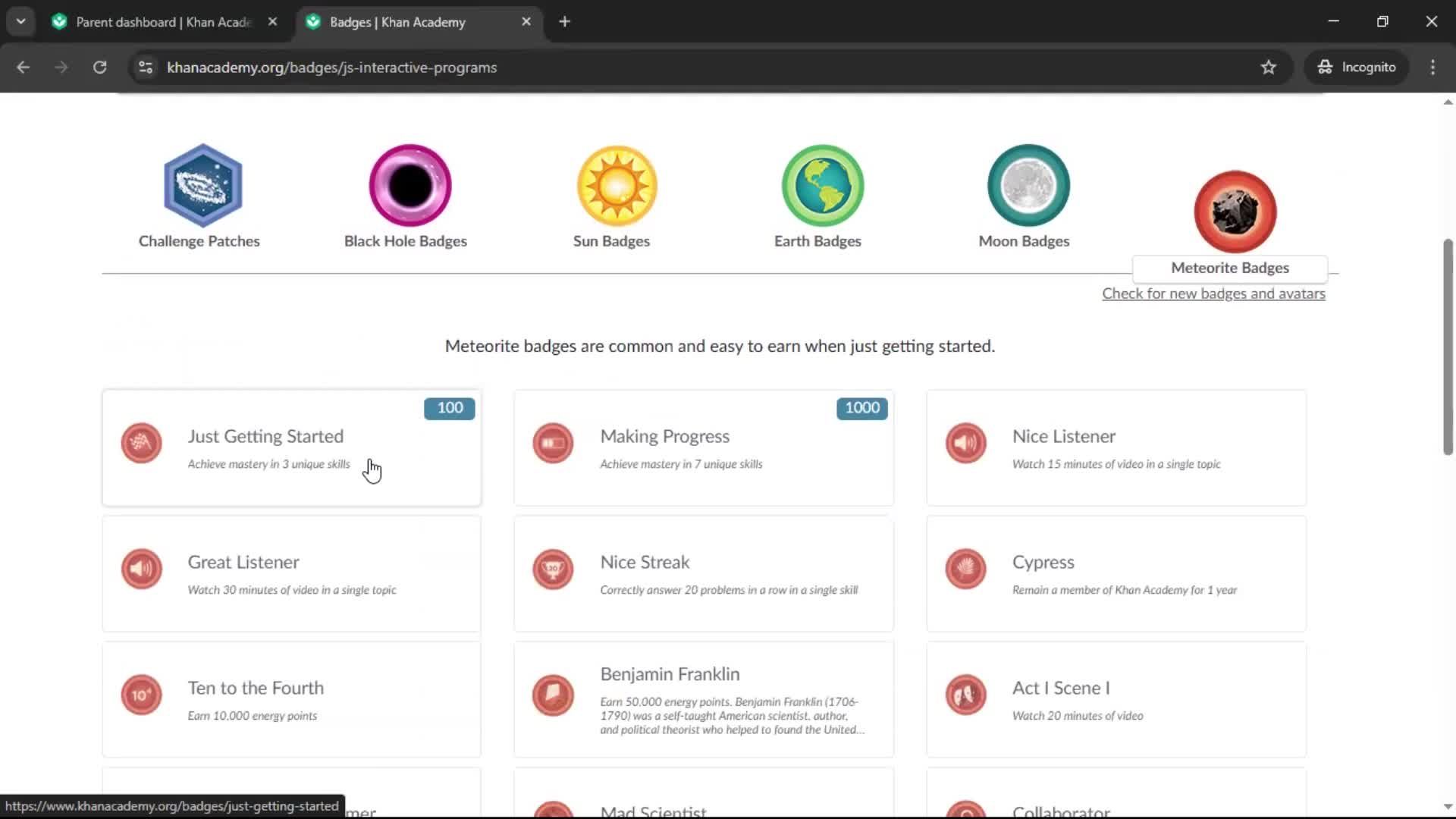Click the Ten to the Fourth icon

[x=141, y=695]
